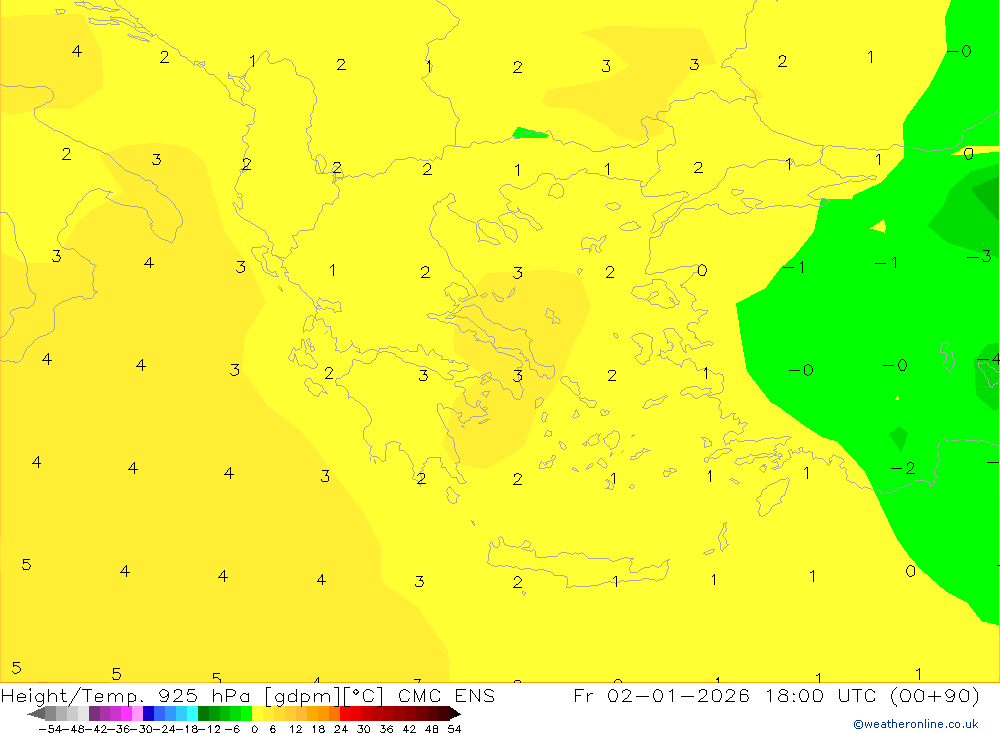
Task: Click the legend label "54"
Action: (454, 729)
